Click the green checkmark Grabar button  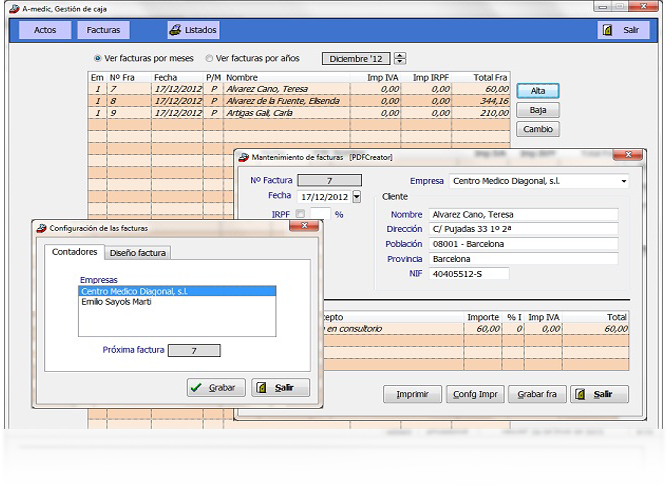click(x=216, y=387)
